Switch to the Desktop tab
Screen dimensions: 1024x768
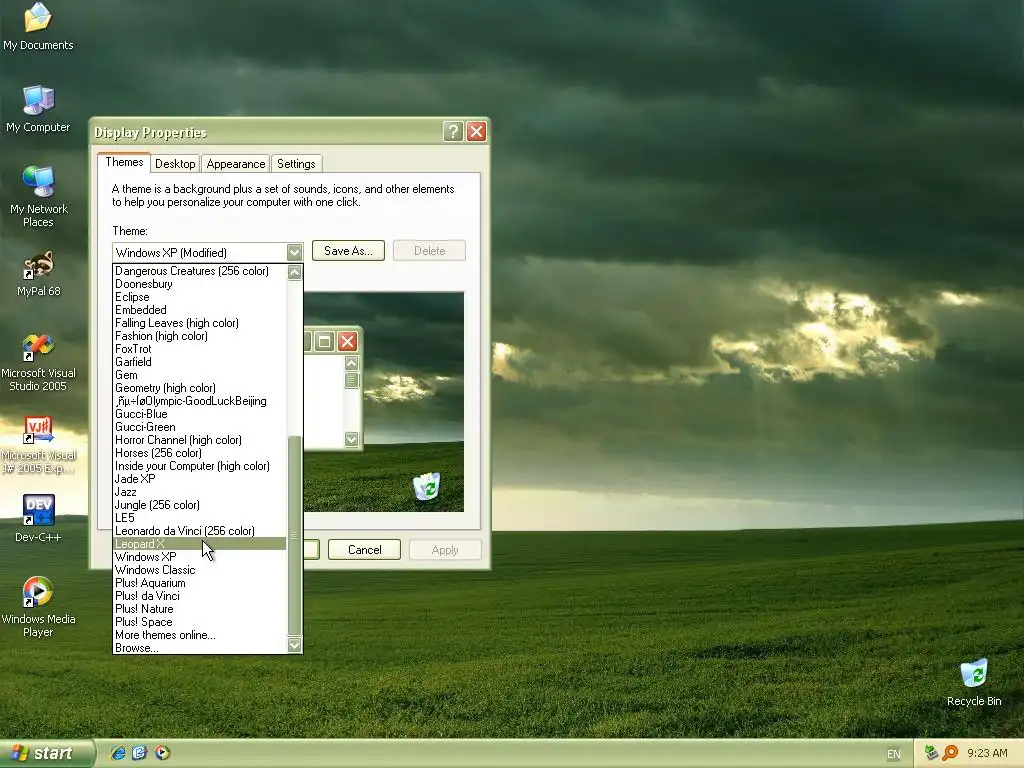(x=175, y=163)
